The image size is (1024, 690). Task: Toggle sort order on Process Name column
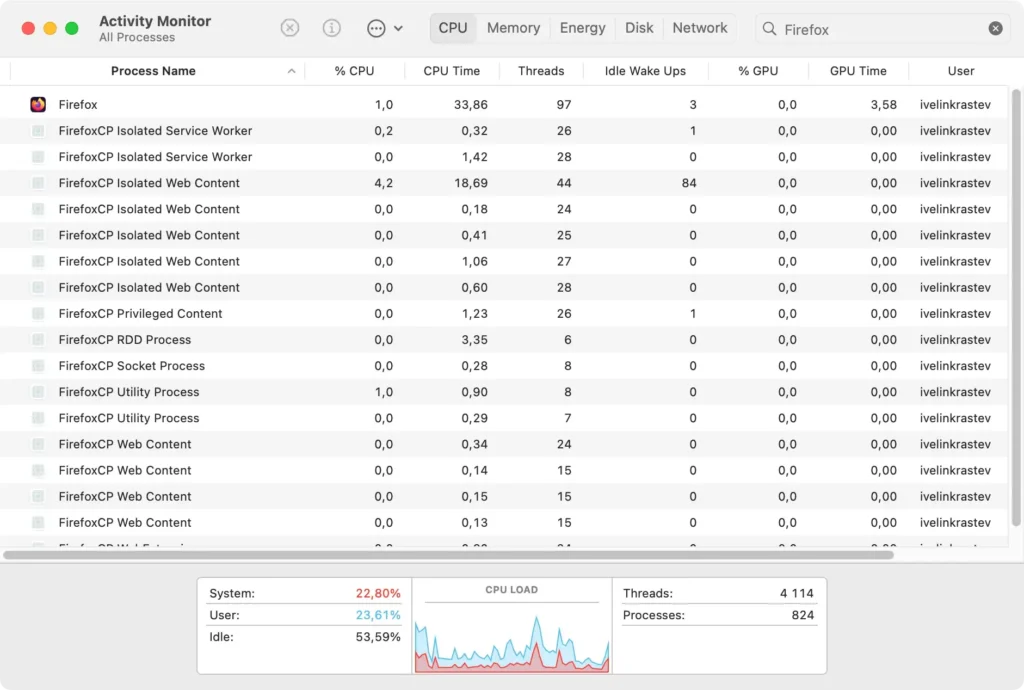(x=153, y=71)
